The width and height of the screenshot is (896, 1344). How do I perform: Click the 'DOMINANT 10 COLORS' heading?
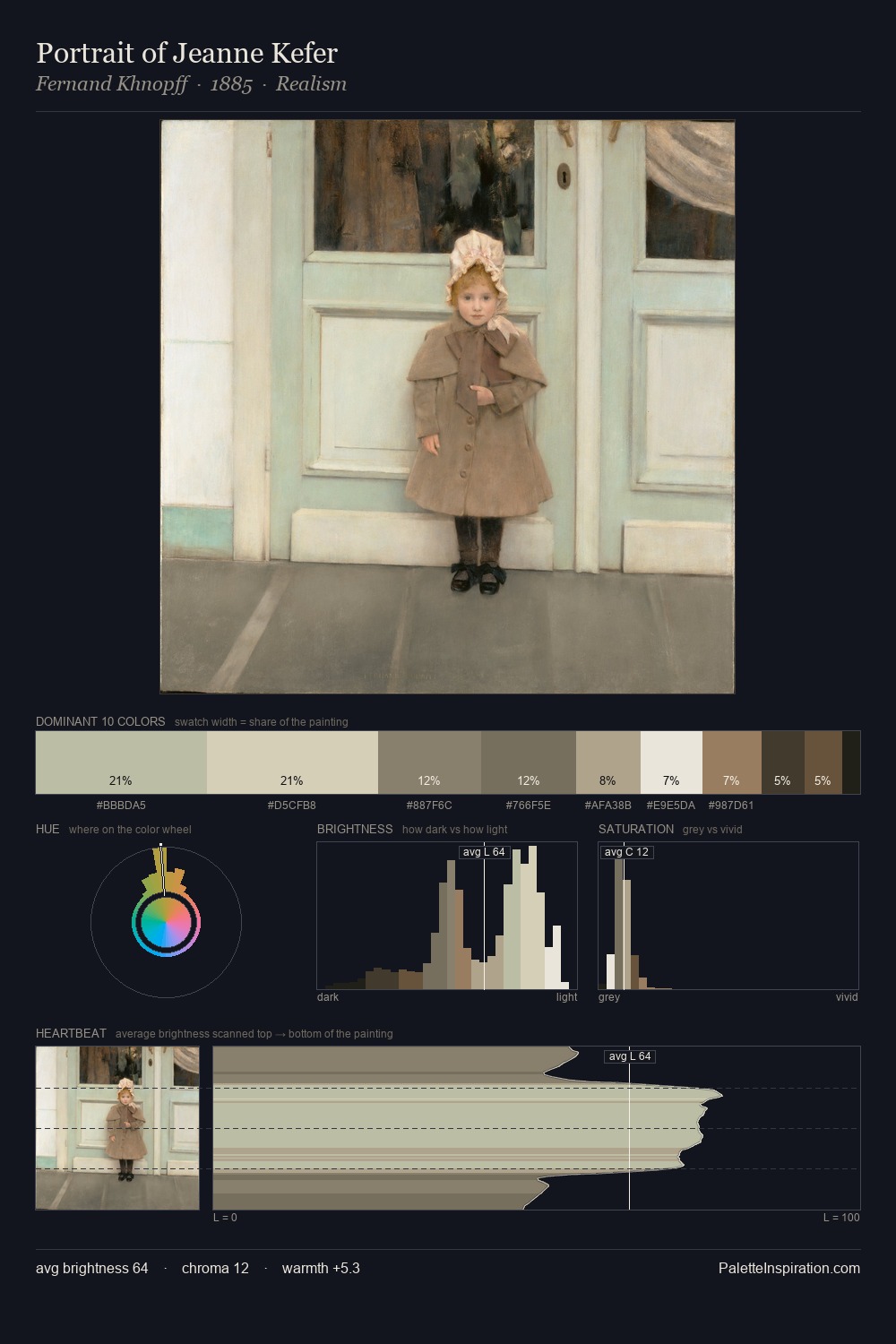(100, 721)
